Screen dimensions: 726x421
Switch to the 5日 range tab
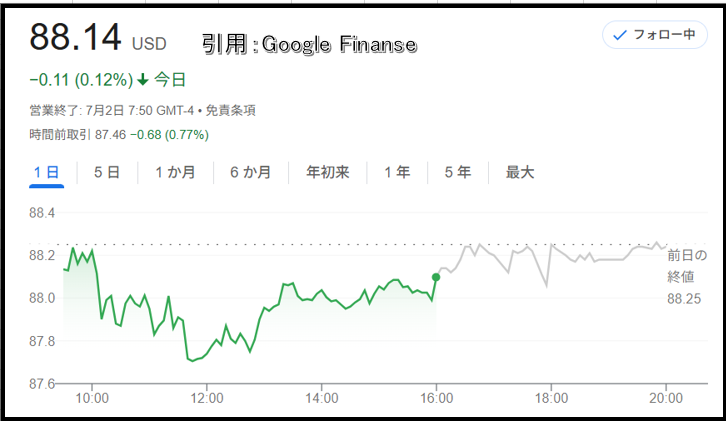[x=107, y=172]
